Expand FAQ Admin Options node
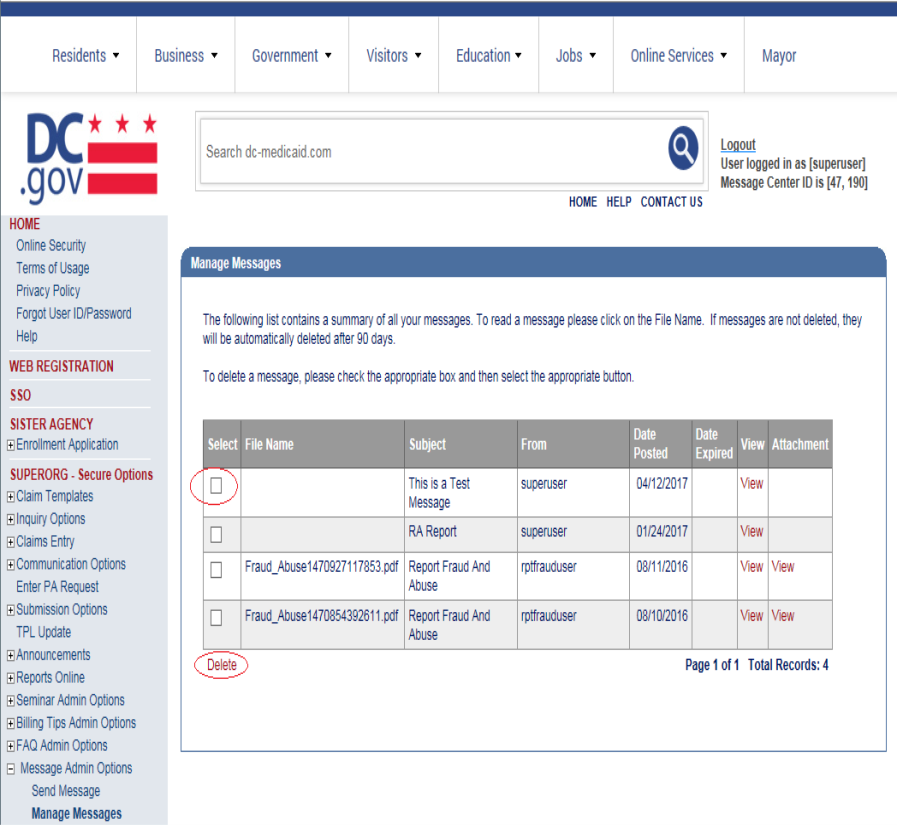 (x=11, y=746)
